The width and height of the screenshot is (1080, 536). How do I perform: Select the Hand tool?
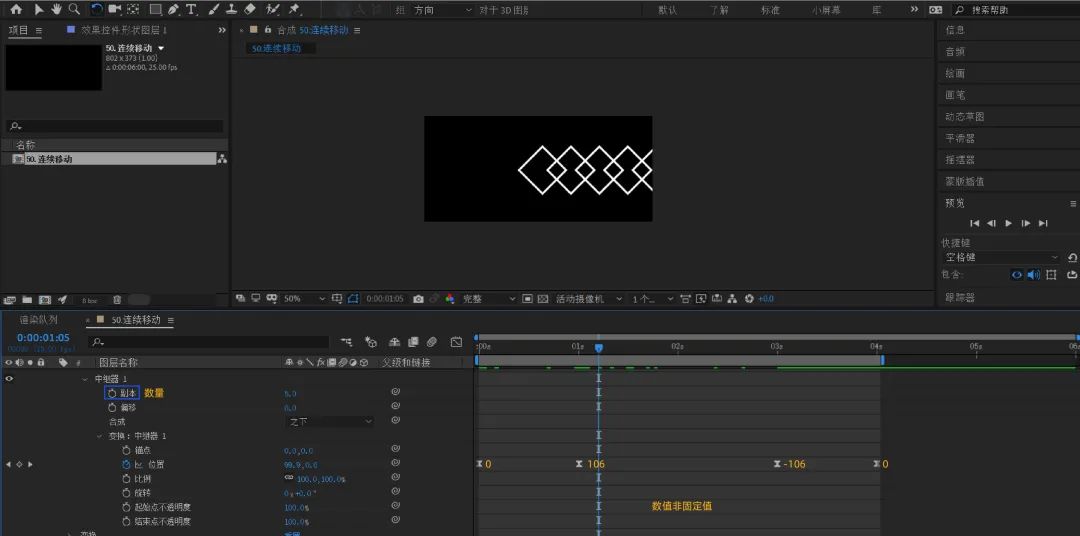[x=56, y=10]
